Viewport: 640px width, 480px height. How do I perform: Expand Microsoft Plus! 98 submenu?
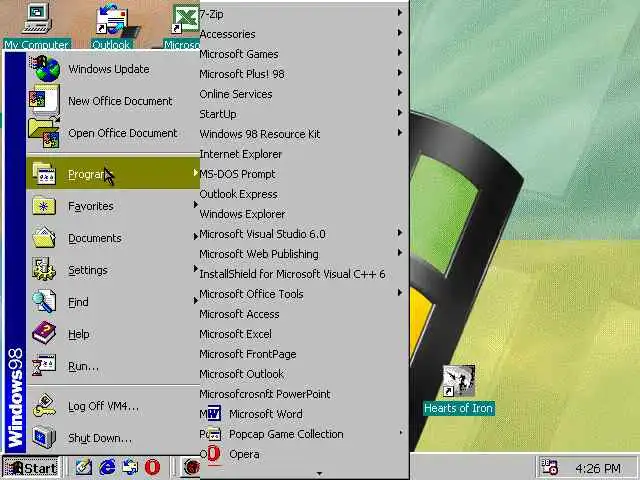(304, 74)
